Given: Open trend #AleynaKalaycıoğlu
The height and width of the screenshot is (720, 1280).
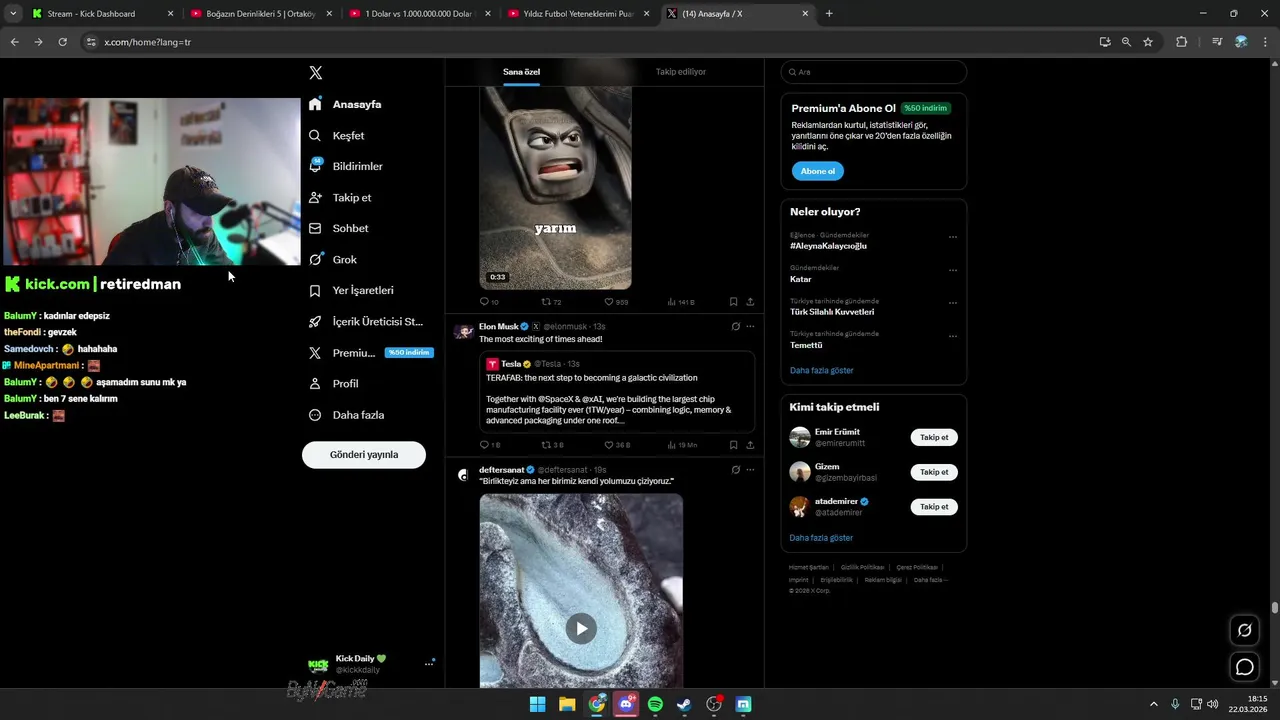Looking at the screenshot, I should (828, 246).
